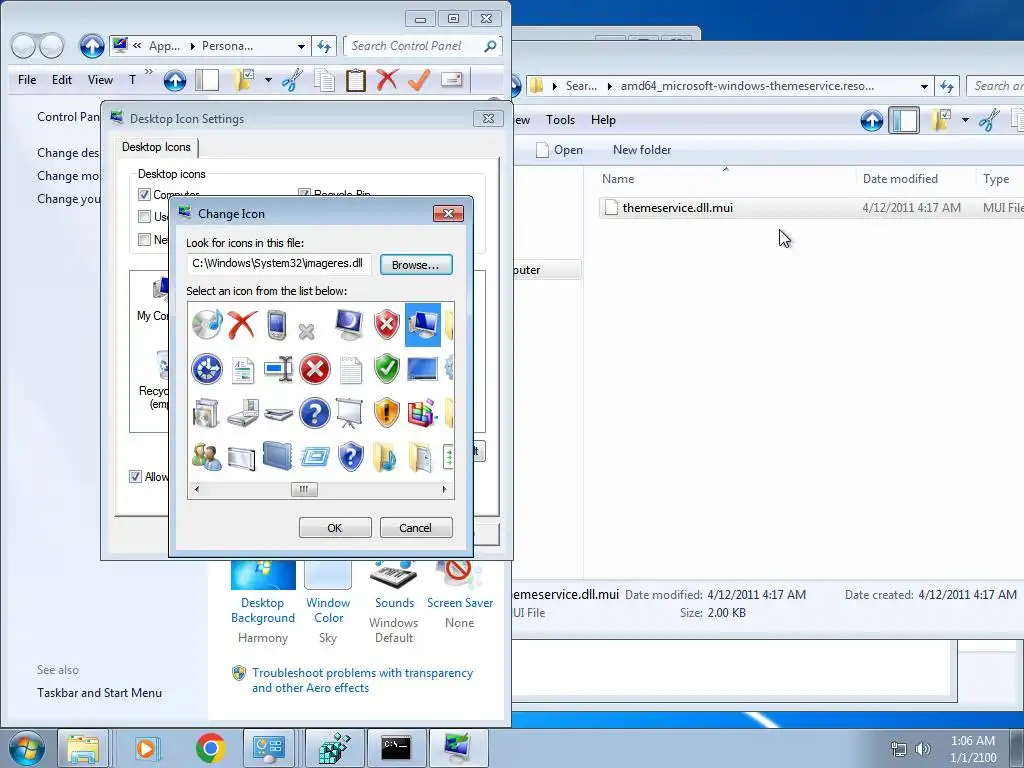Open Taskbar and Start Menu link
This screenshot has height=768, width=1024.
tap(99, 693)
